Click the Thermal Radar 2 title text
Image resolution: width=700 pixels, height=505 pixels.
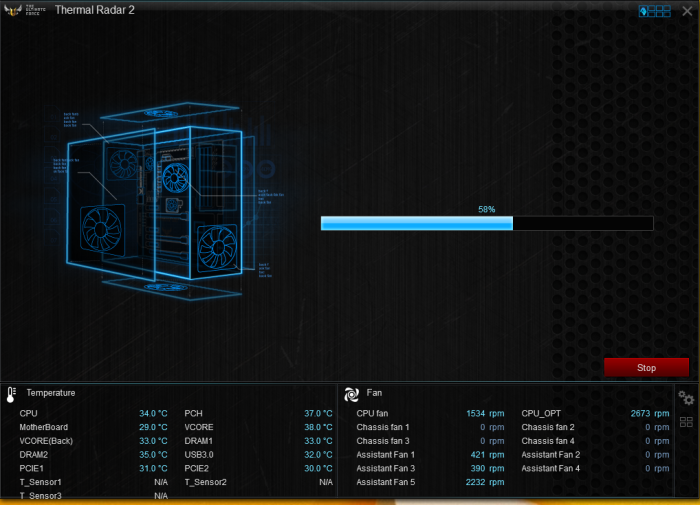(95, 10)
